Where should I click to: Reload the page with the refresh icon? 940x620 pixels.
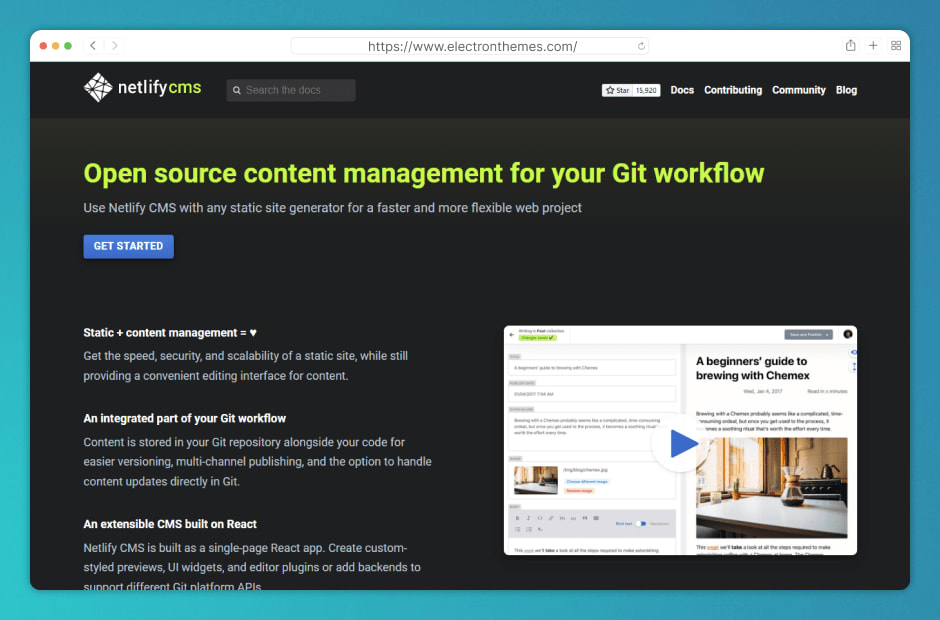[641, 46]
